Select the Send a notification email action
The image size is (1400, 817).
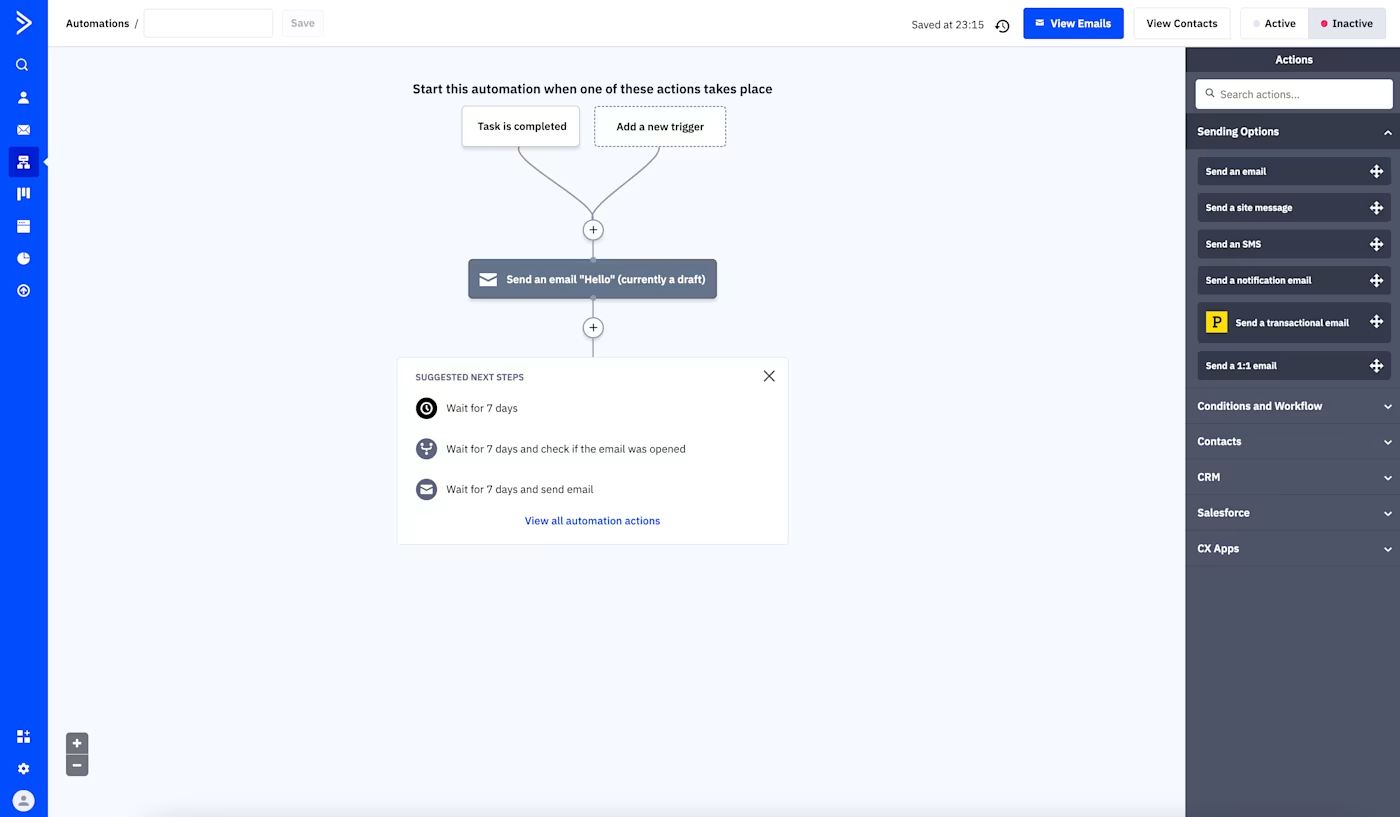tap(1294, 280)
